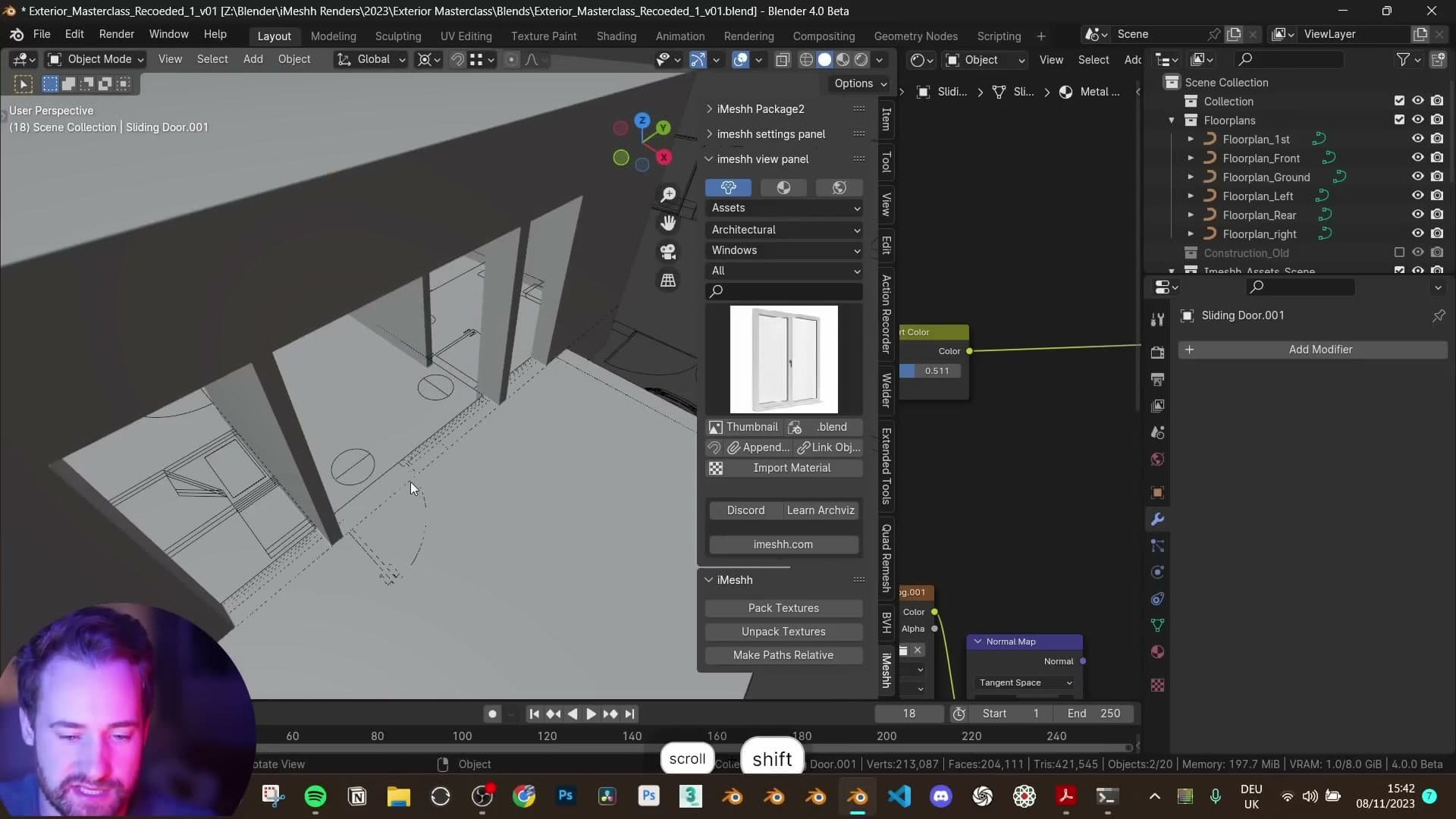Open the Tangent Space dropdown

point(1025,682)
